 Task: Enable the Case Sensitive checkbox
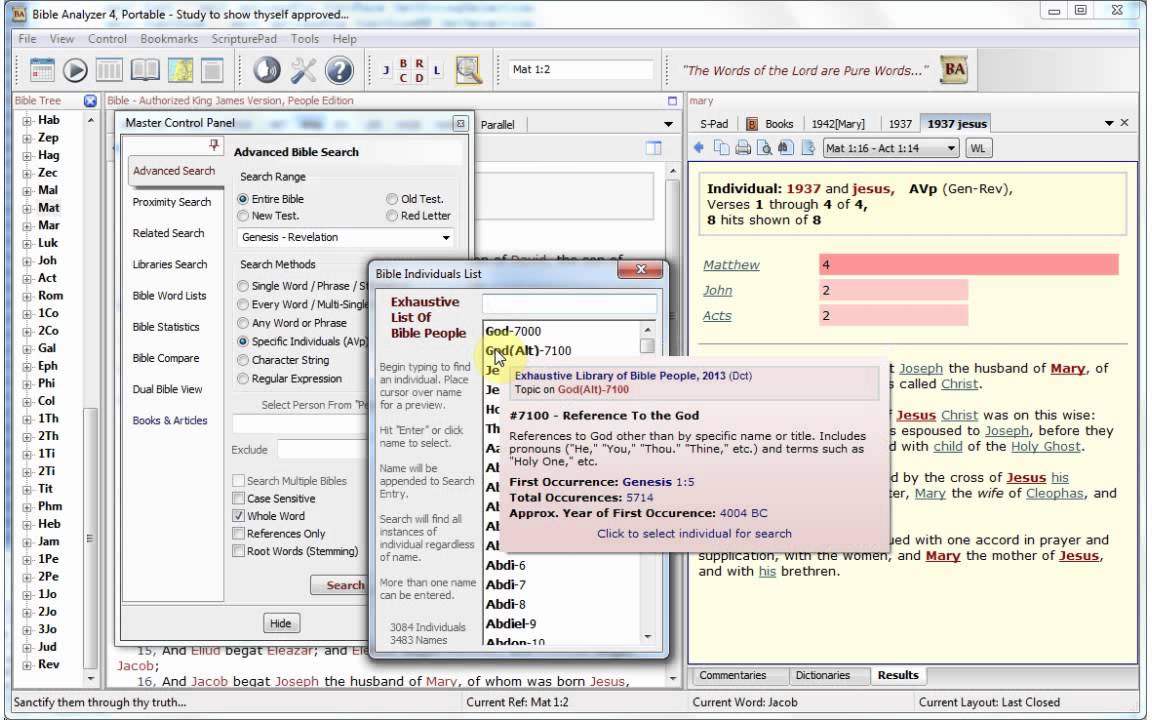pyautogui.click(x=239, y=499)
